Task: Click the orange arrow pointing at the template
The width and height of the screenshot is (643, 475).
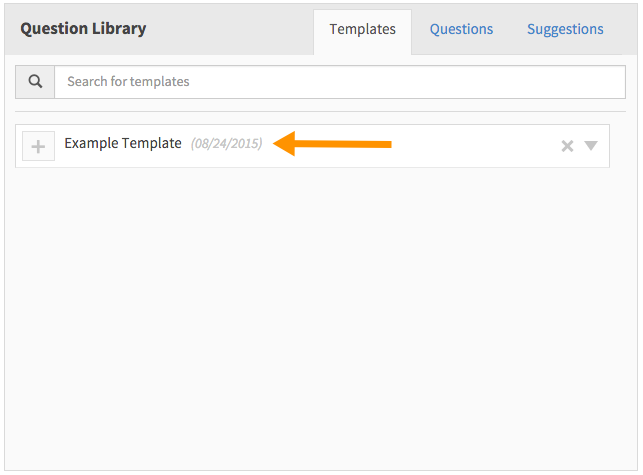Action: (332, 144)
